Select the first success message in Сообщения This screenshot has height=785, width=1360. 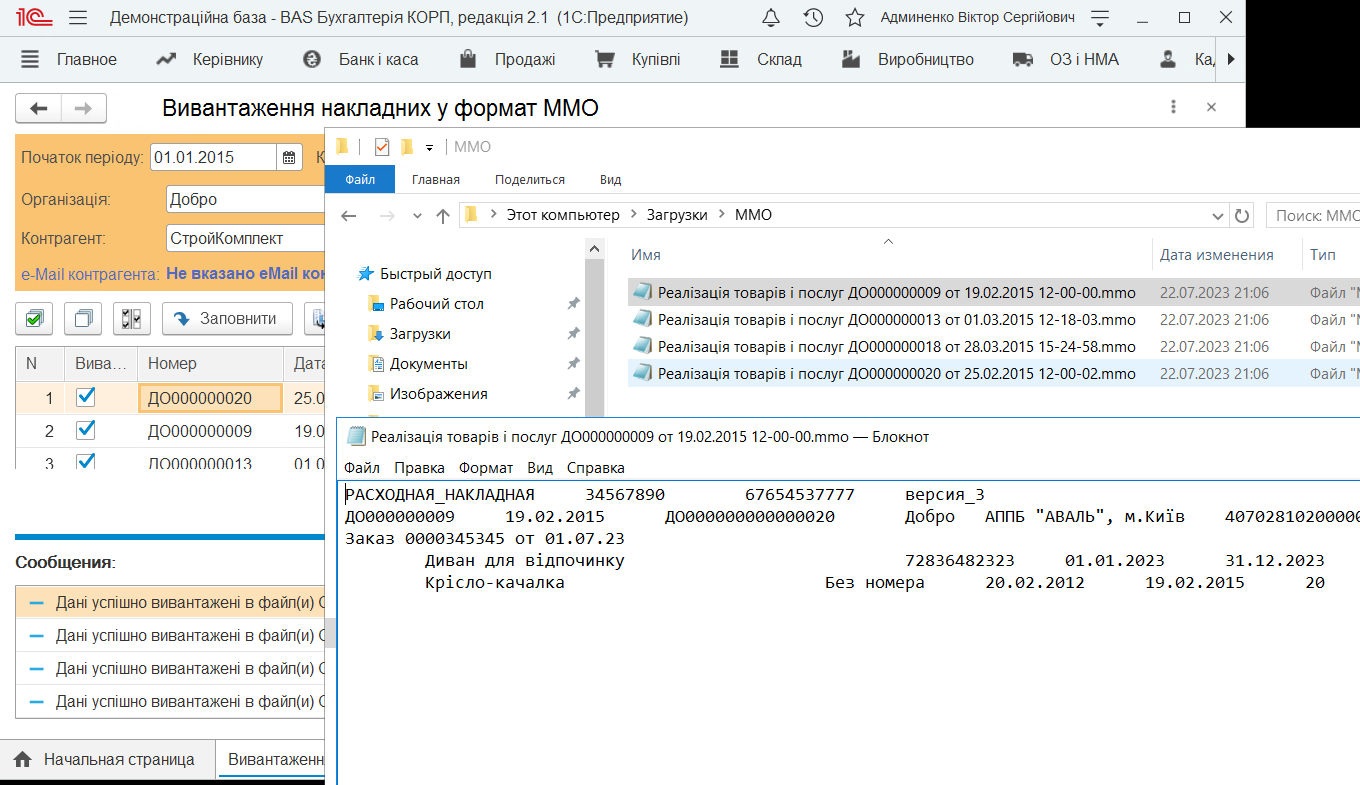pyautogui.click(x=170, y=603)
